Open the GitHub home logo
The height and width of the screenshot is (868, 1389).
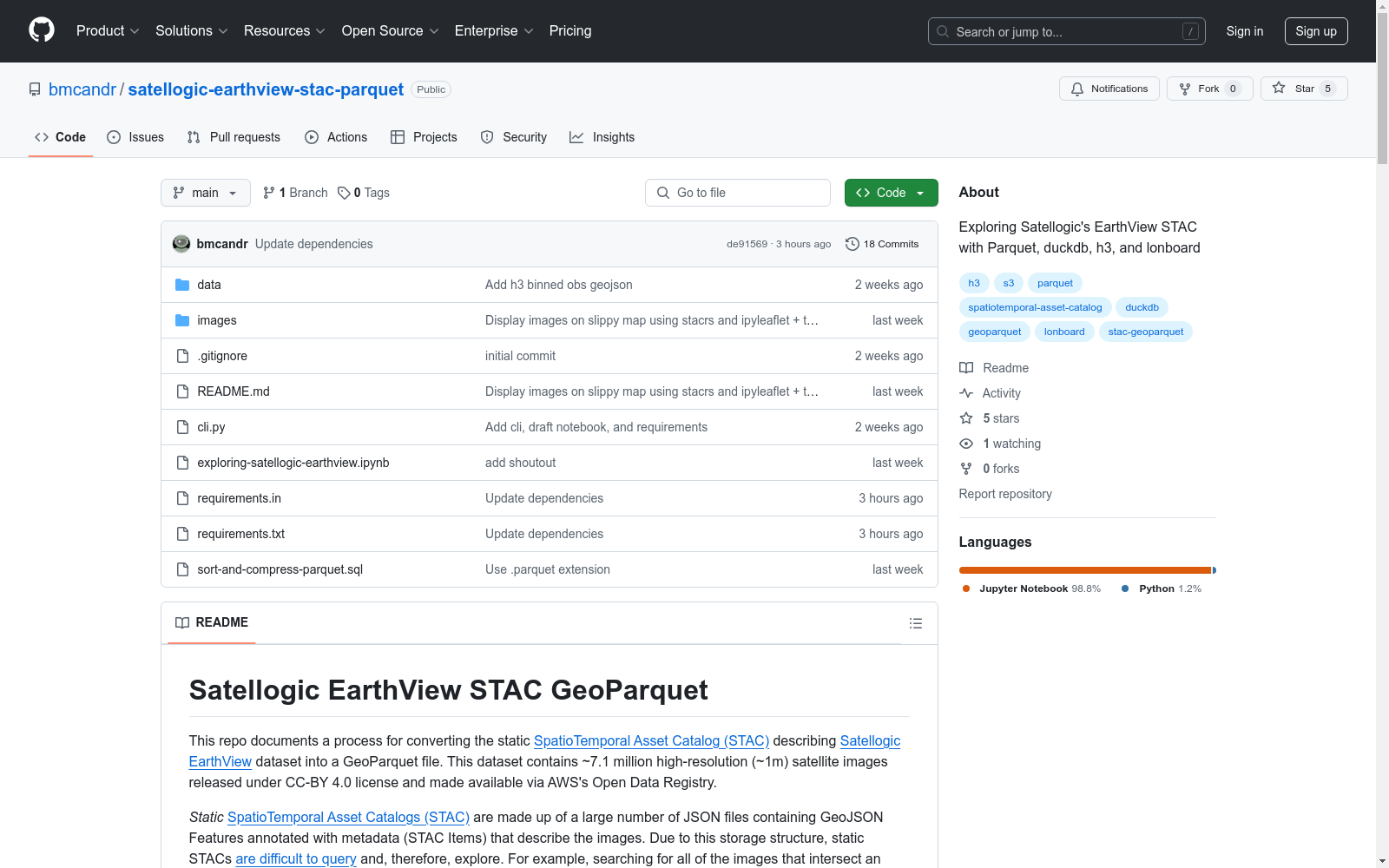[42, 30]
